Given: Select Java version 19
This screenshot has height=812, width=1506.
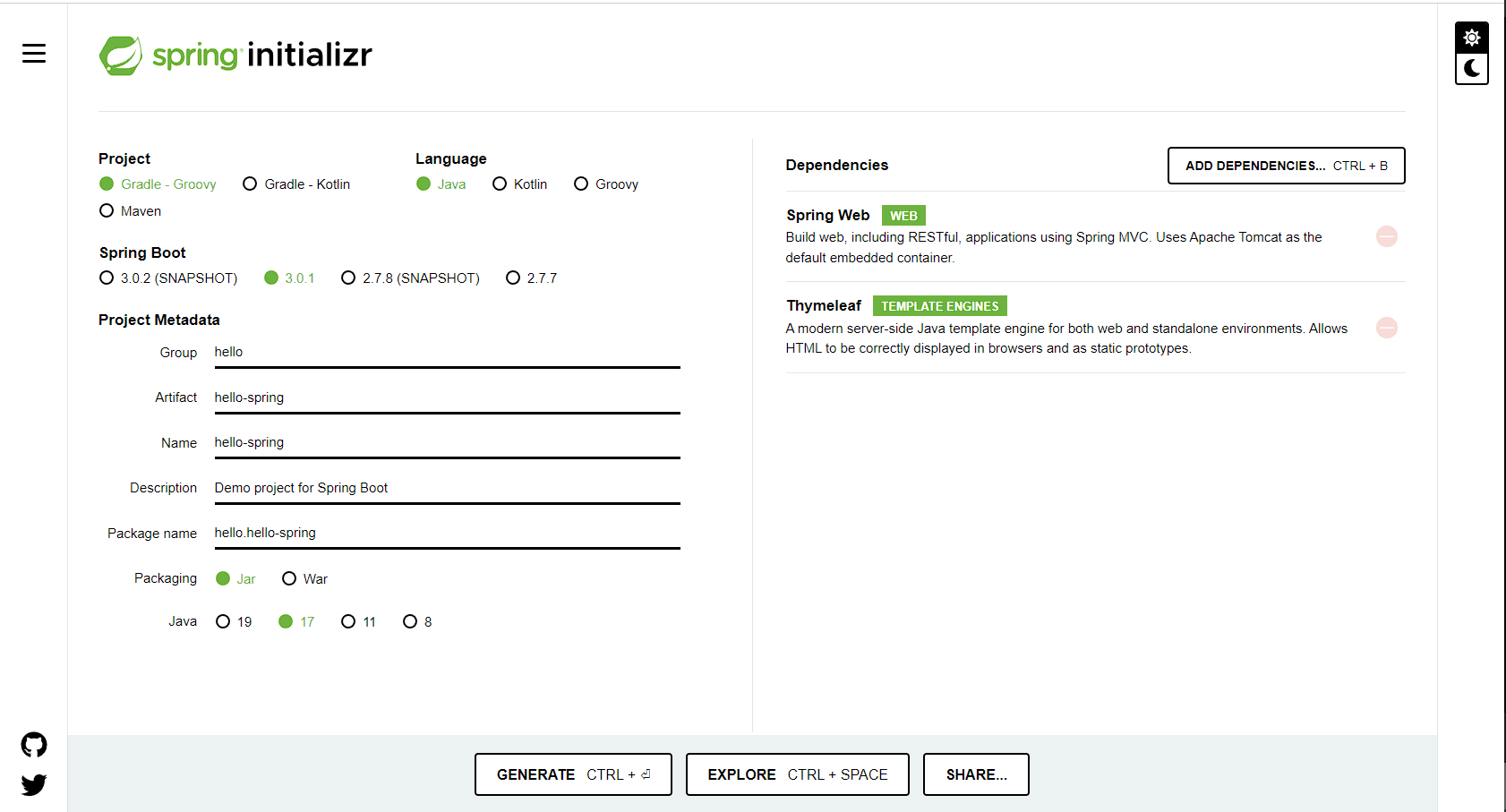Looking at the screenshot, I should 235,622.
